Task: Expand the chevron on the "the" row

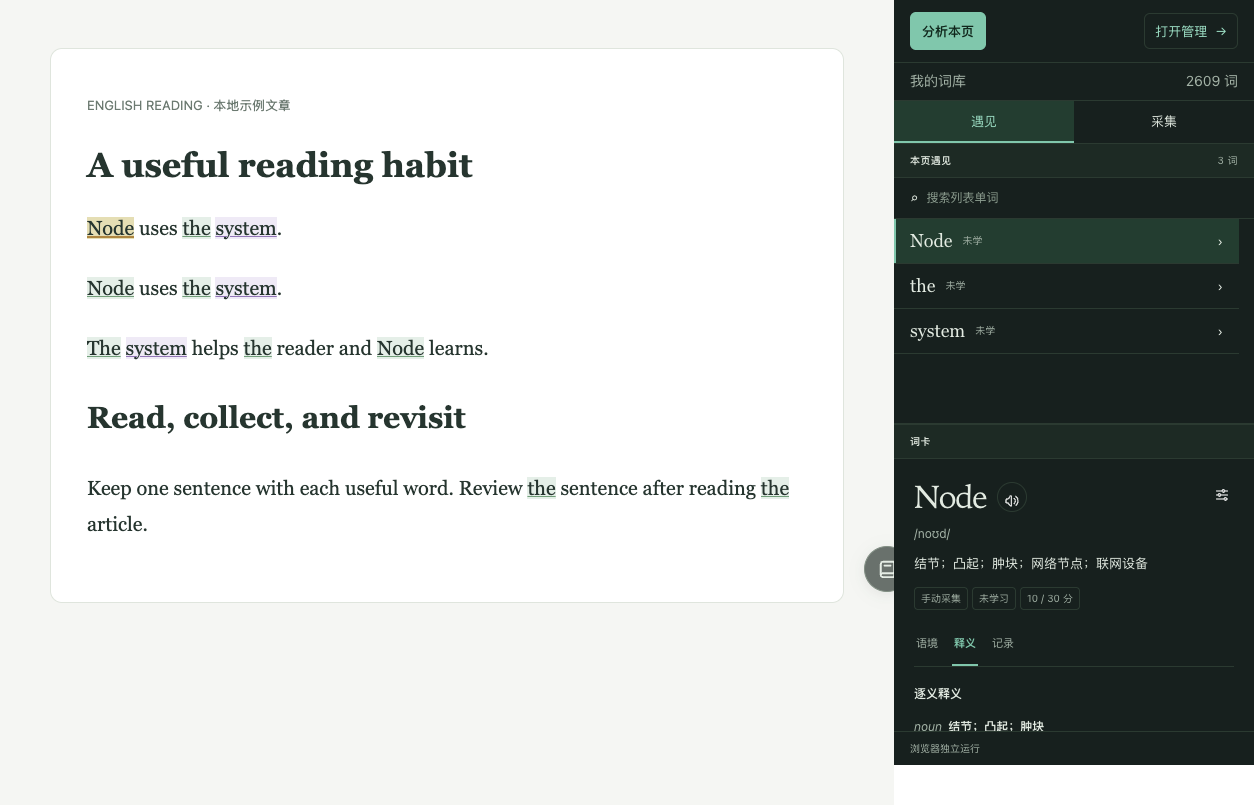Action: (1220, 287)
